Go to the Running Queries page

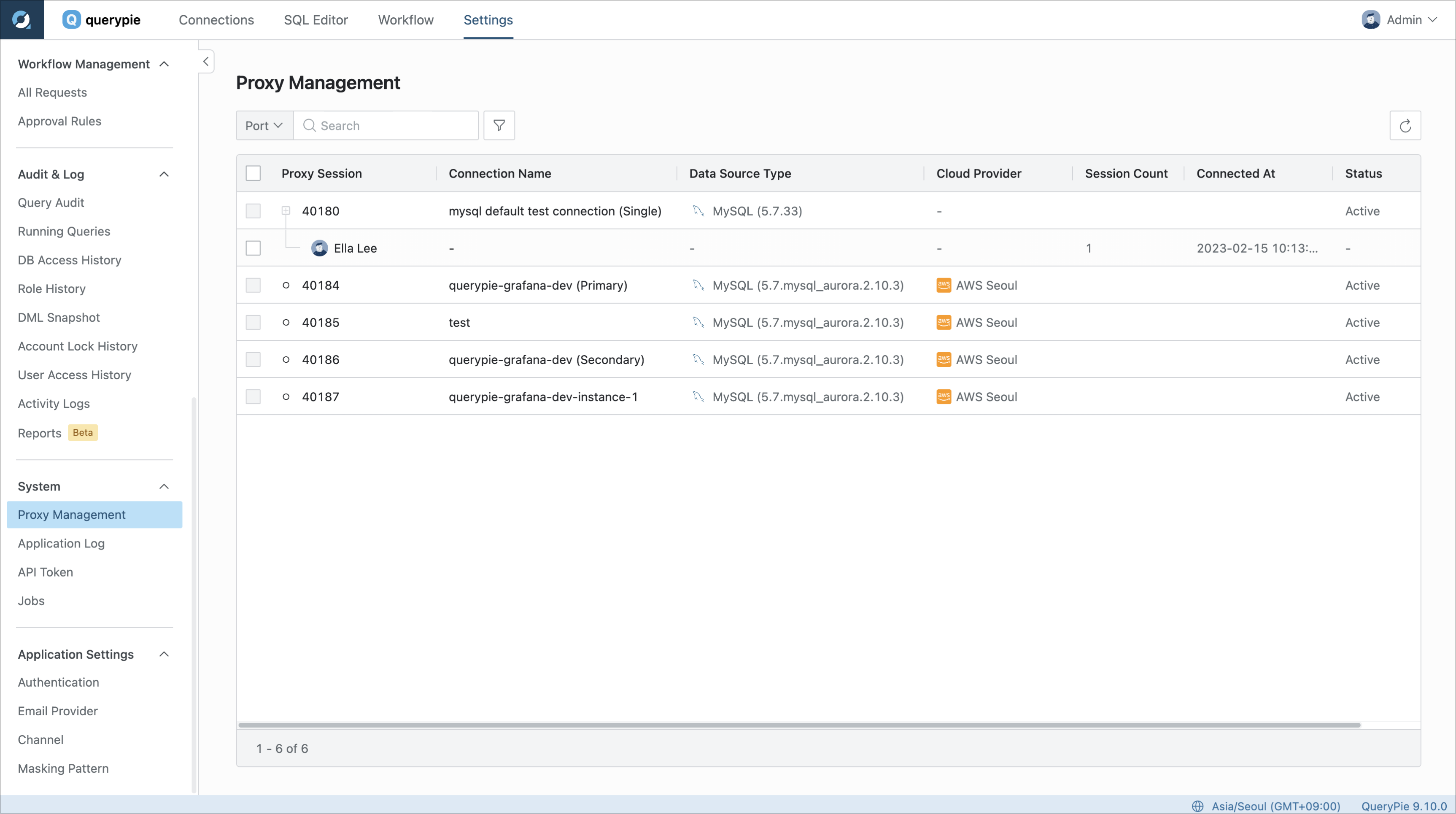64,231
